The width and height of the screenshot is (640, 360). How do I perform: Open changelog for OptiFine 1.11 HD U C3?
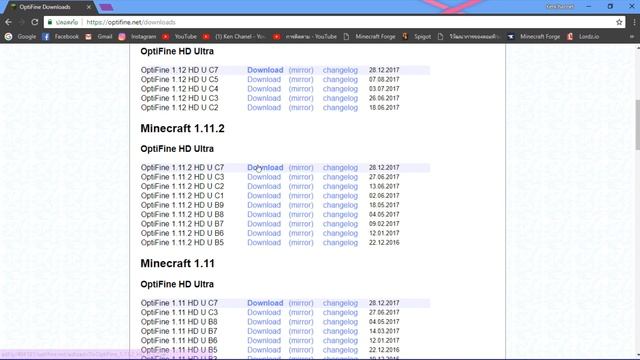(340, 313)
